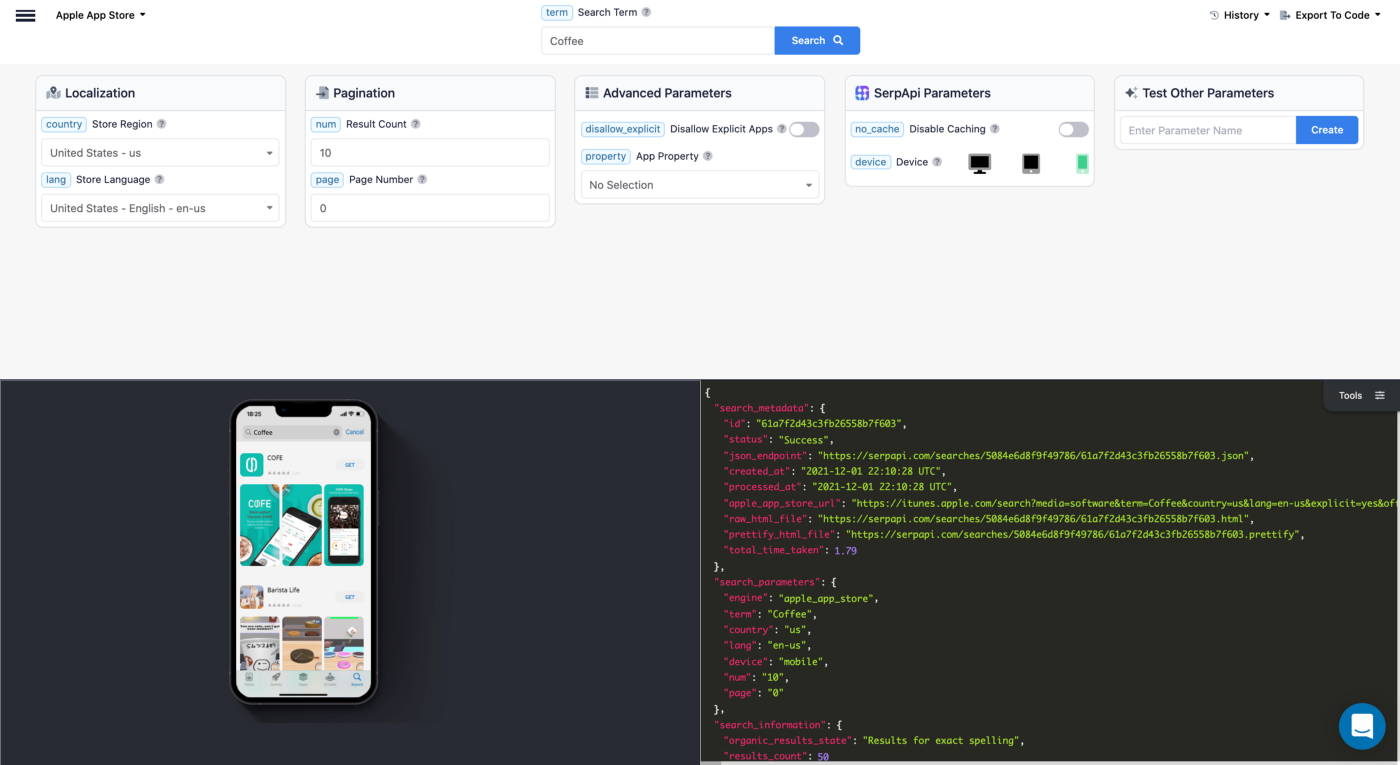Tap the Today tab icon on phone
Viewport: 1400px width, 765px height.
pos(249,678)
